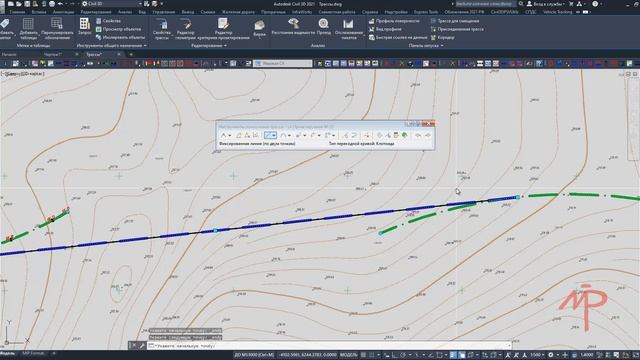Viewport: 640px width, 360px height.
Task: Open the Sign In (Вход в службы) dropdown
Action: point(546,4)
